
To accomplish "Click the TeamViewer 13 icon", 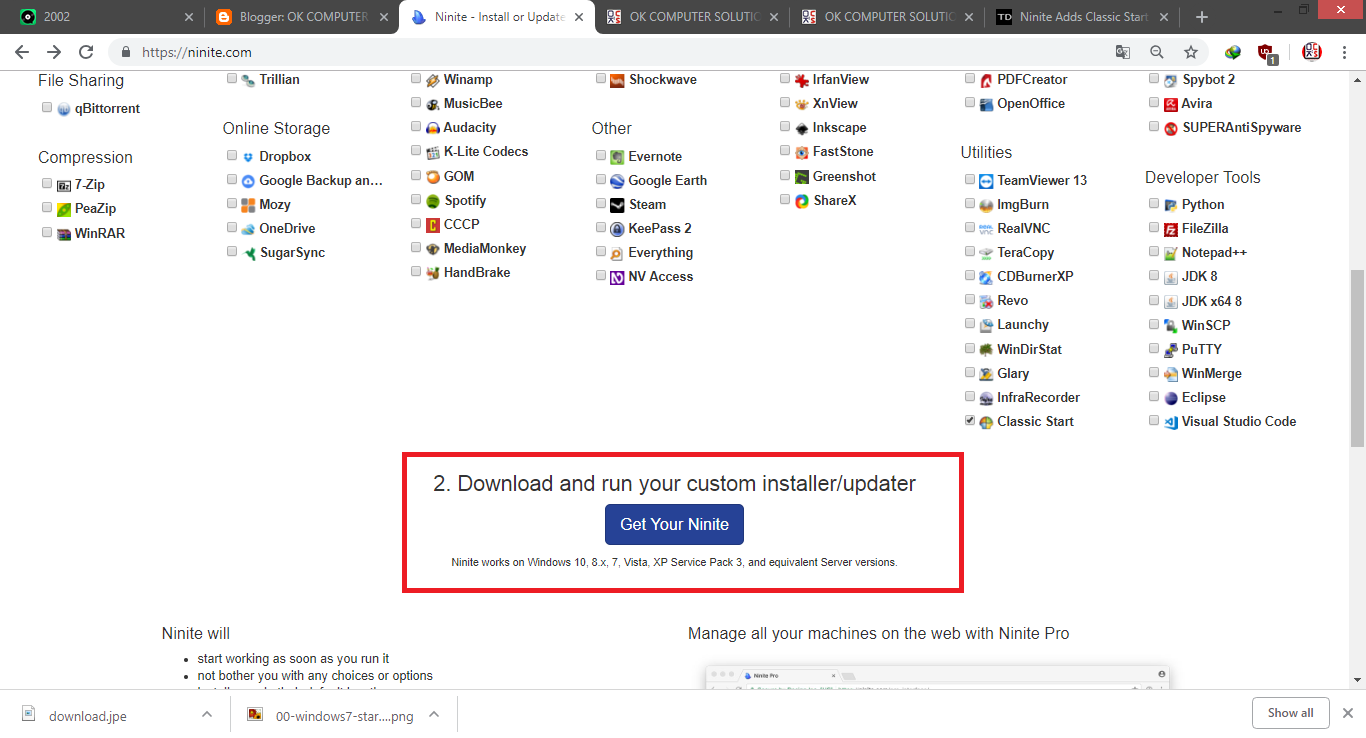I will 986,181.
